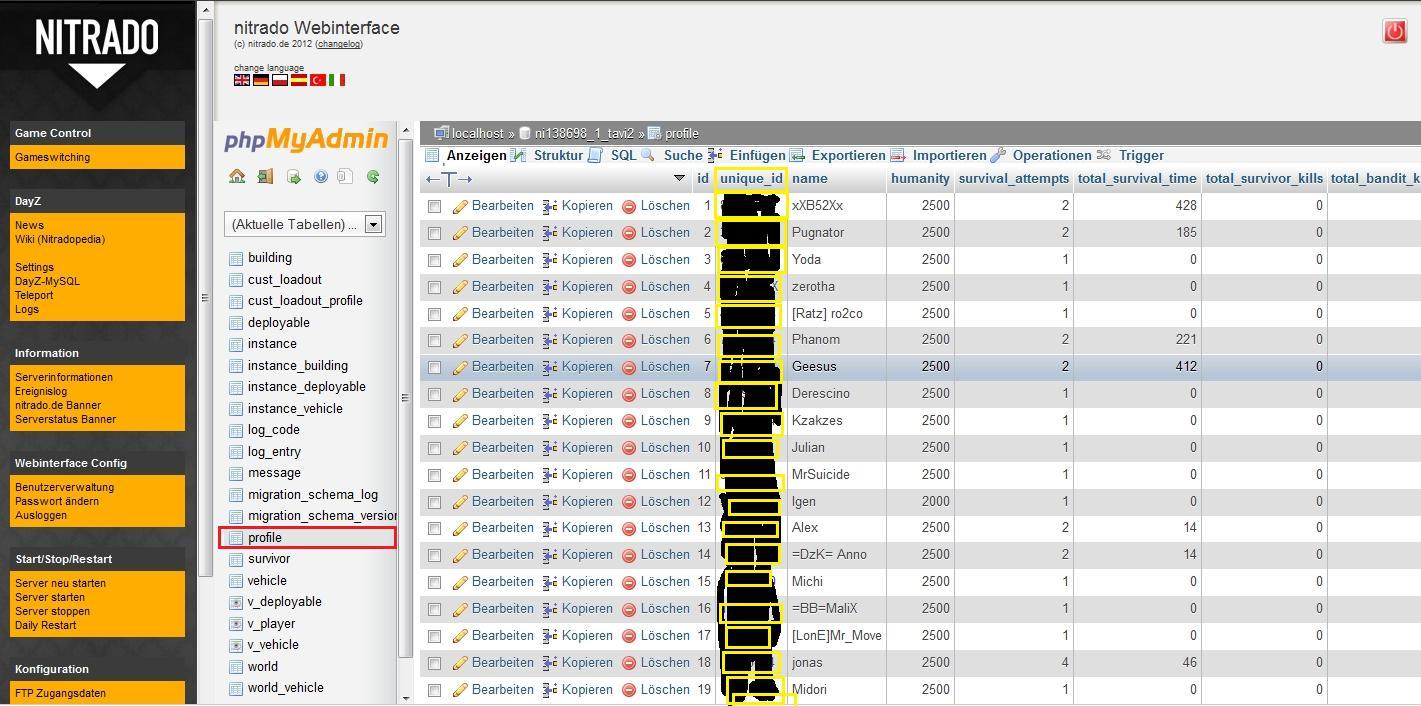
Task: Click Gameswitching in Game Control
Action: (x=52, y=157)
